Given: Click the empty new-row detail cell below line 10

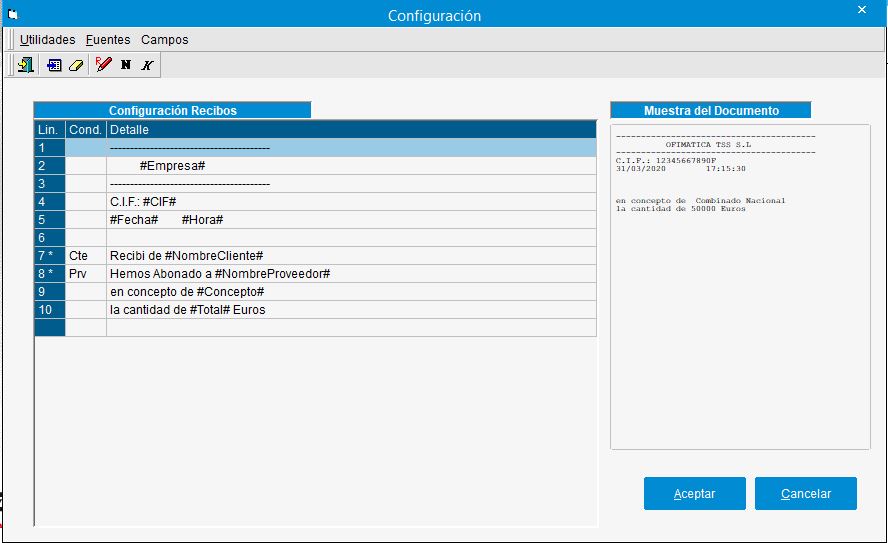Looking at the screenshot, I should click(x=351, y=328).
